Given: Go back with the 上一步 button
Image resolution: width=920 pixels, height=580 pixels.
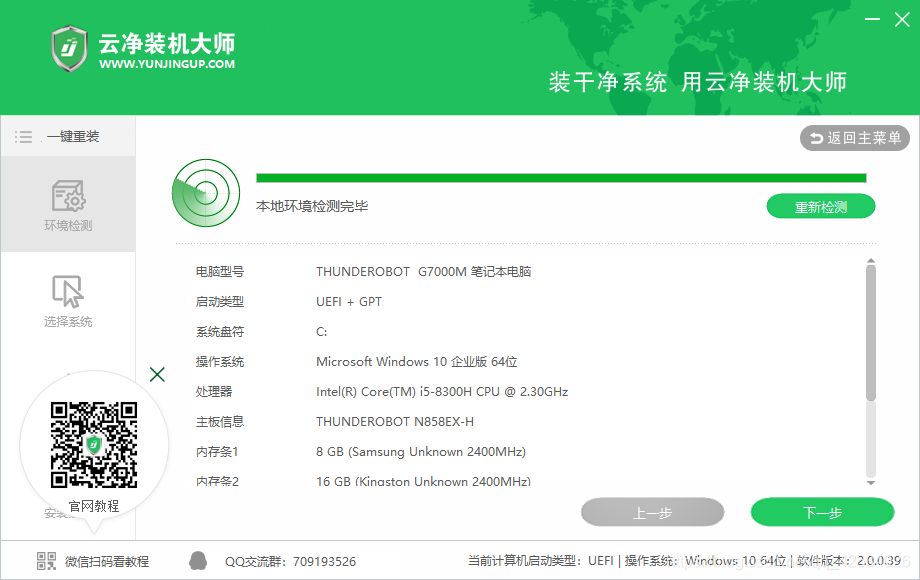Looking at the screenshot, I should (x=652, y=513).
